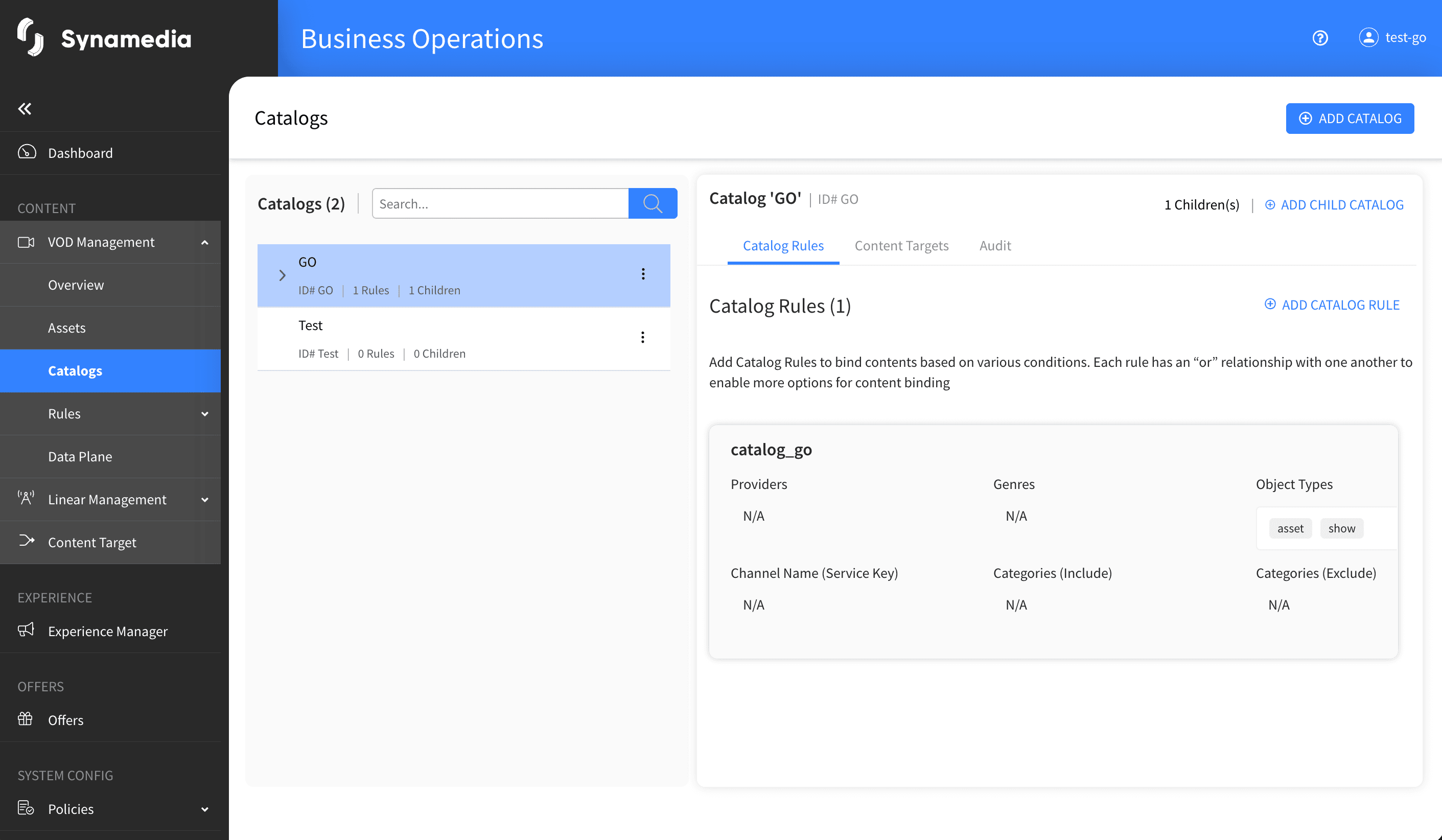Open help via question mark icon
Screen dimensions: 1442x840
[1320, 38]
